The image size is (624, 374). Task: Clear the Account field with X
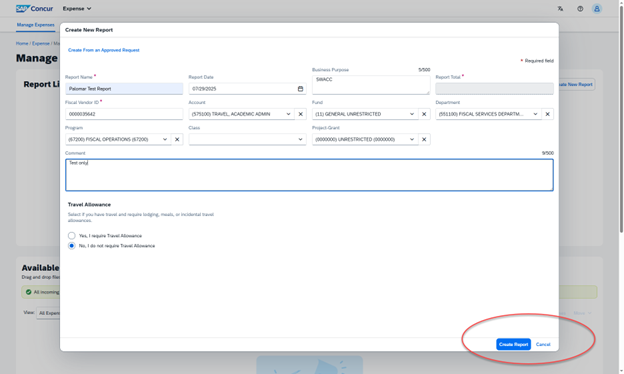pyautogui.click(x=300, y=114)
